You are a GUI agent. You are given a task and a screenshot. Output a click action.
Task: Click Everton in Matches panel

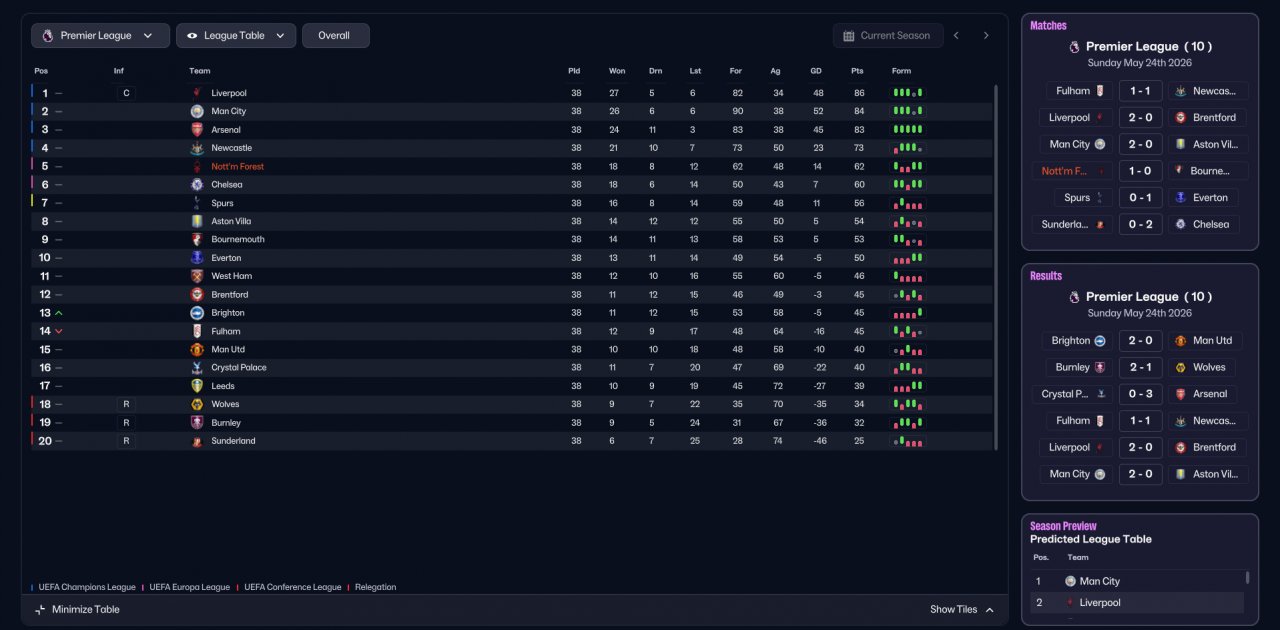tap(1209, 198)
